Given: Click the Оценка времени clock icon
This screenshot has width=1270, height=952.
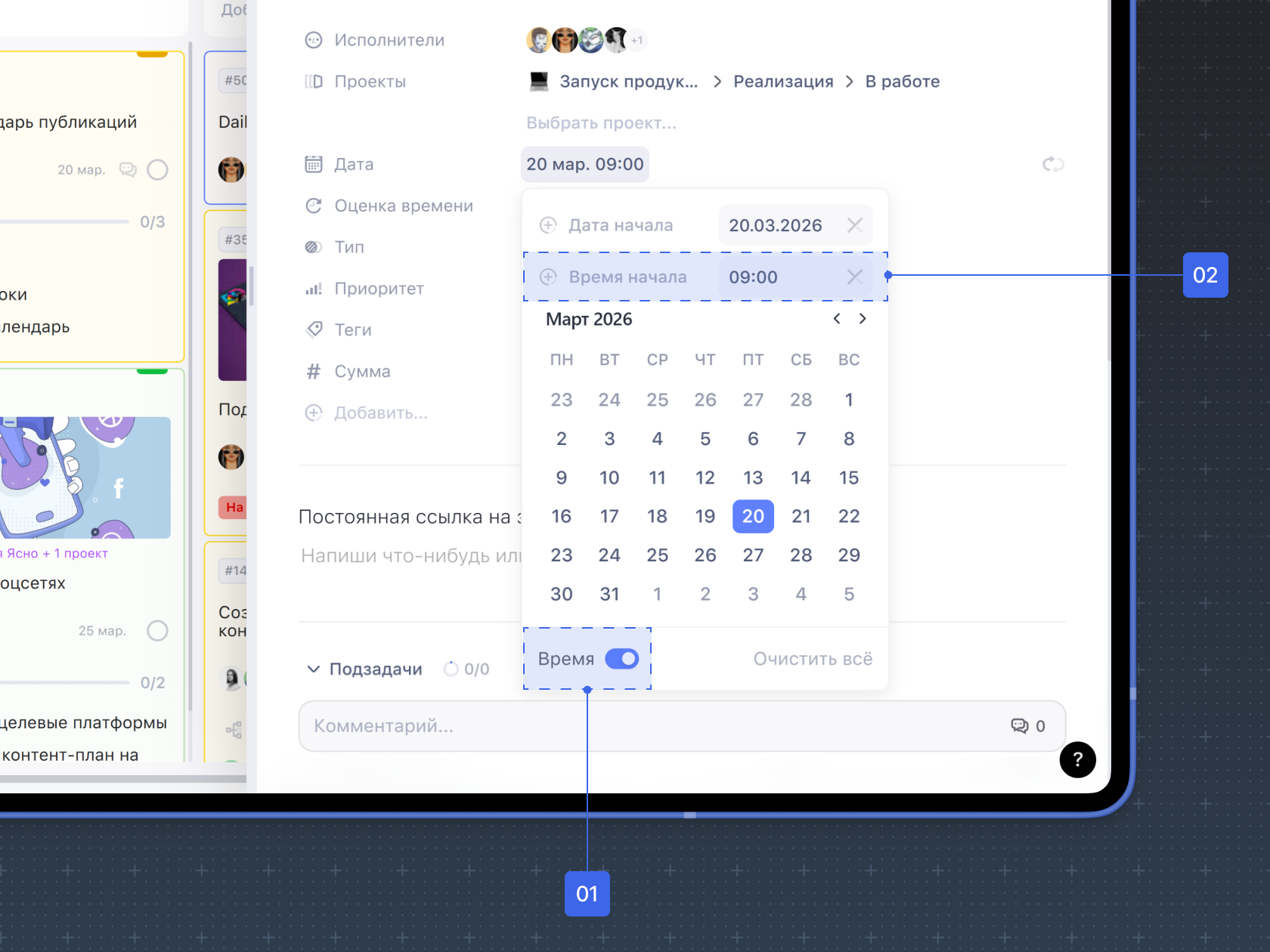Looking at the screenshot, I should (313, 206).
